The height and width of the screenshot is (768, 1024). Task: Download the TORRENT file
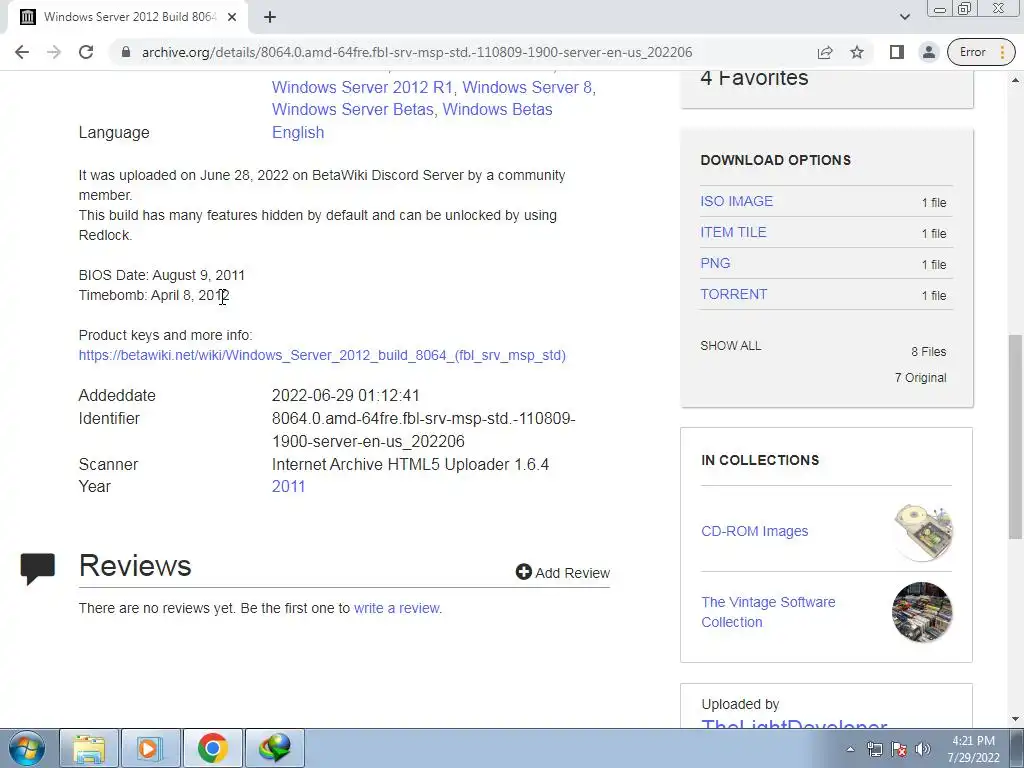click(x=733, y=294)
